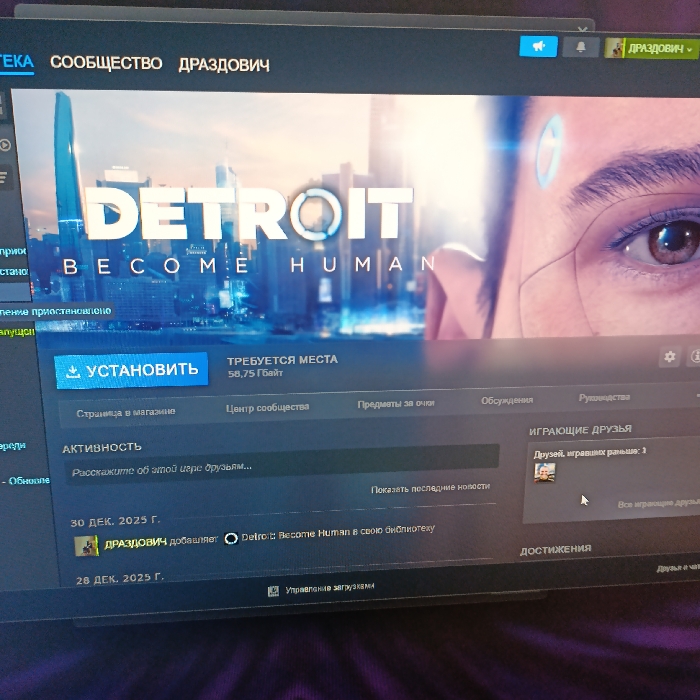This screenshot has height=700, width=700.
Task: Click the game info icon beside gear
Action: point(695,356)
